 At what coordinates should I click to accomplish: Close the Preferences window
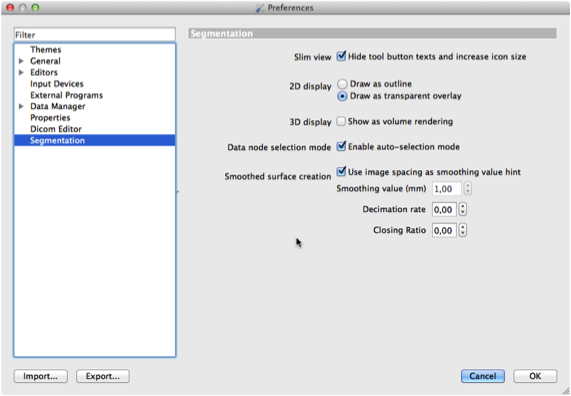pyautogui.click(x=10, y=7)
